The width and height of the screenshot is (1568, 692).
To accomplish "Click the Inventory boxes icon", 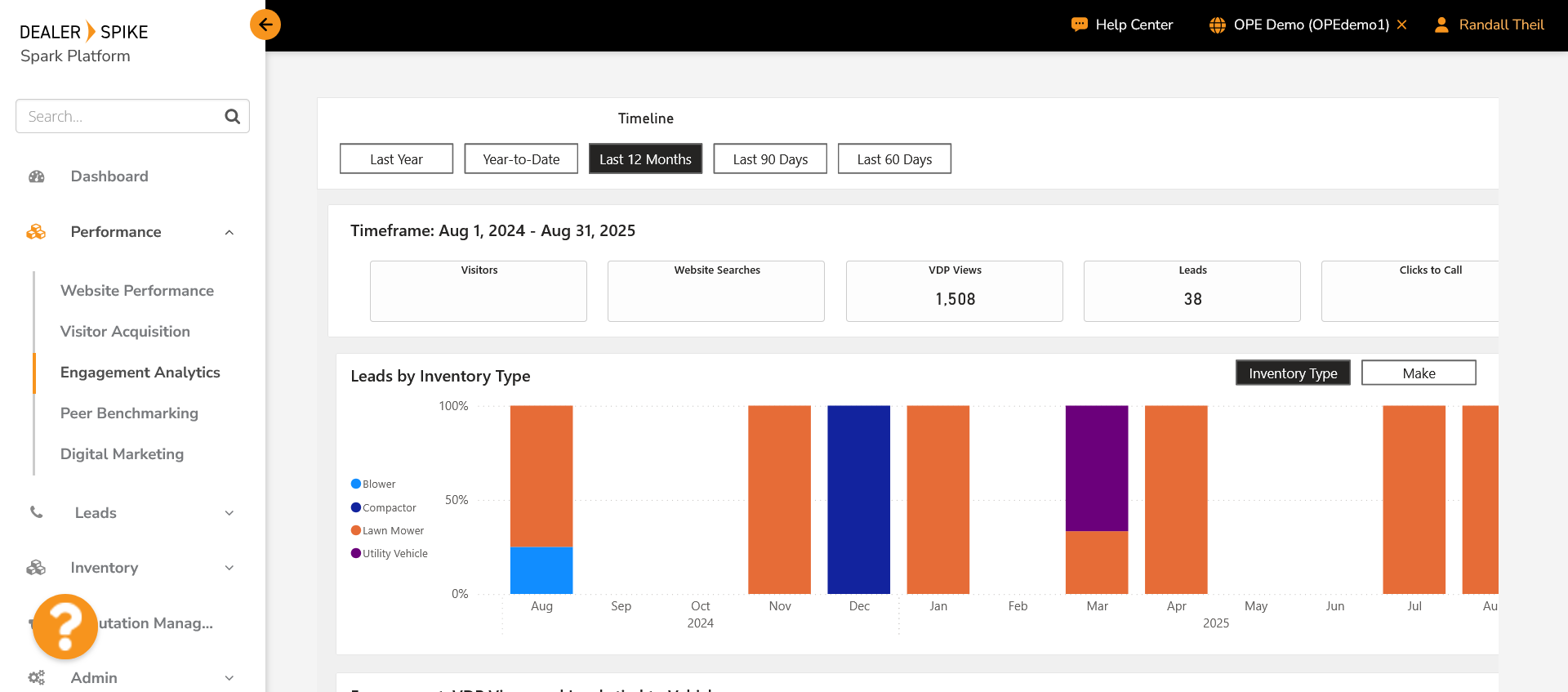I will pos(36,568).
